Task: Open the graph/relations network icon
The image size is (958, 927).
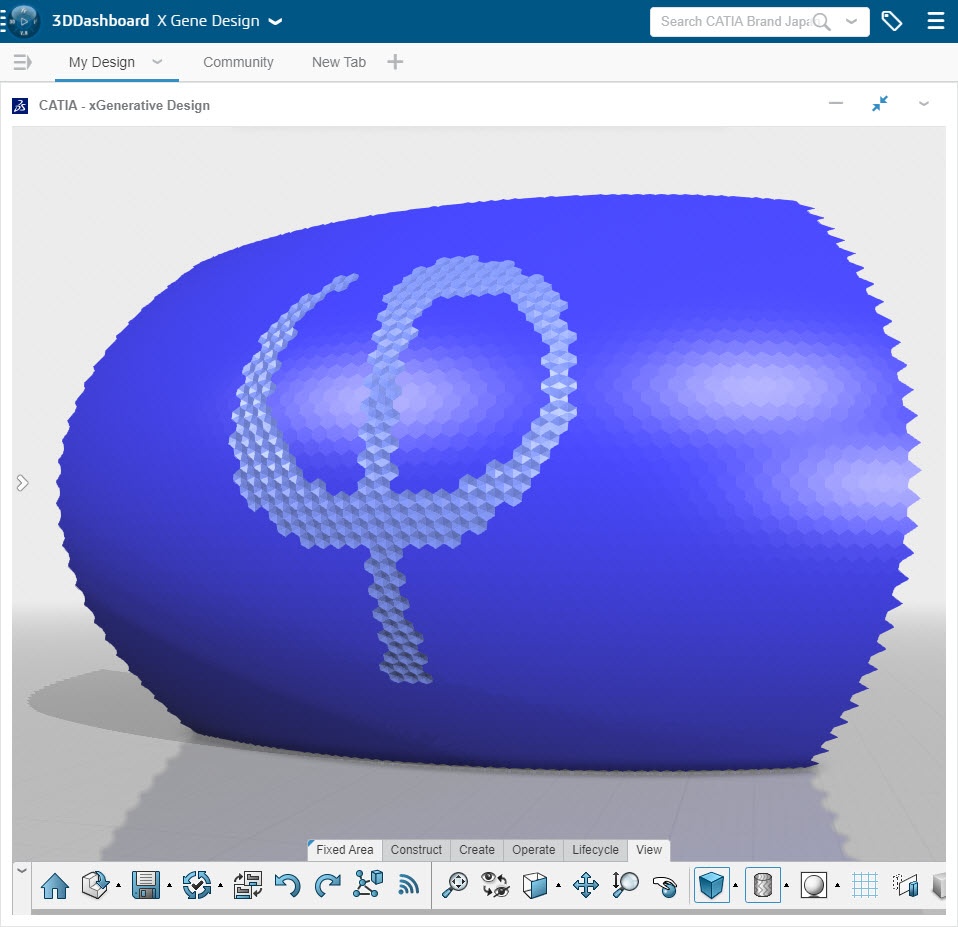Action: click(x=368, y=884)
